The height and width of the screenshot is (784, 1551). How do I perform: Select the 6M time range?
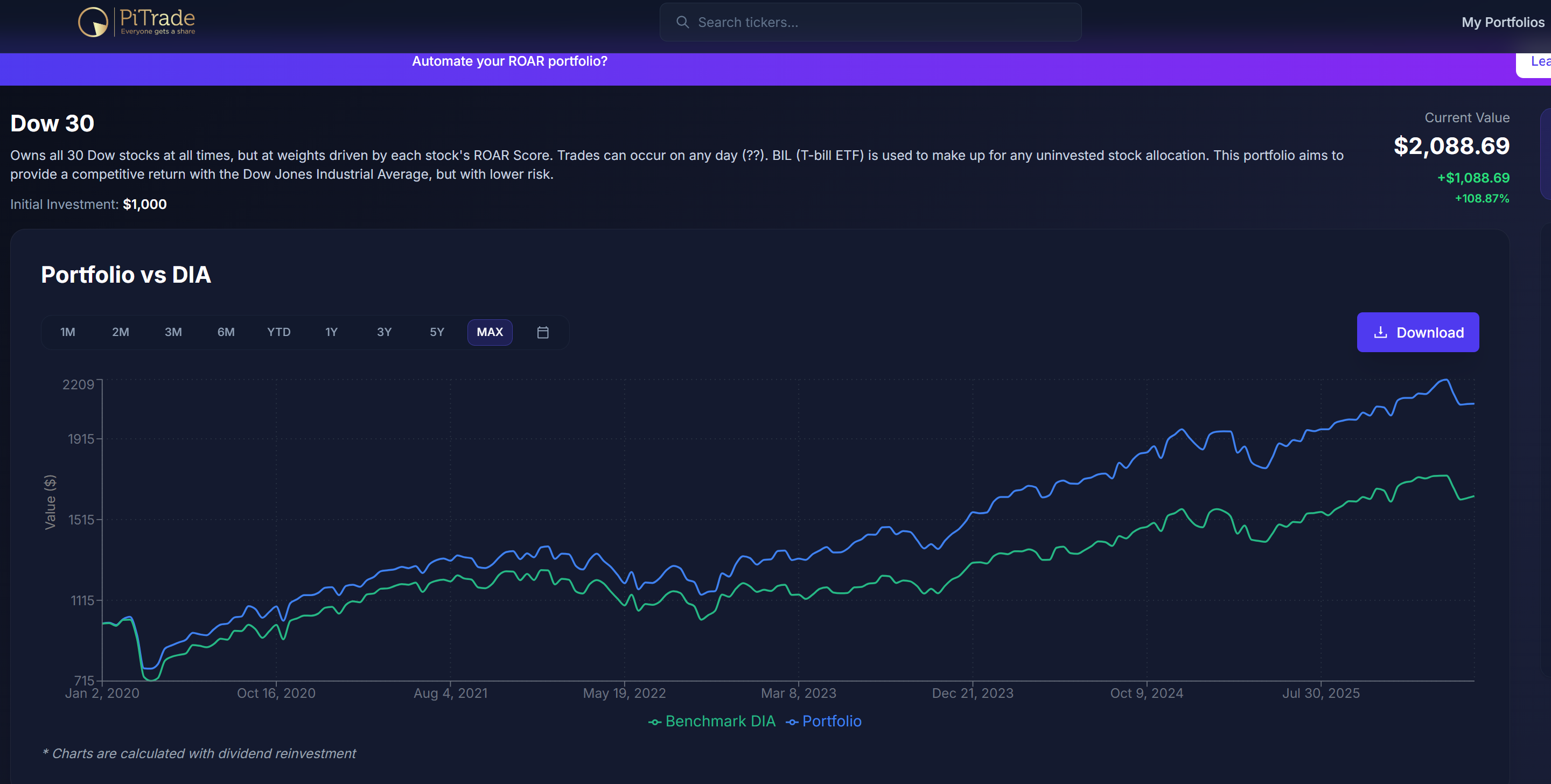226,332
